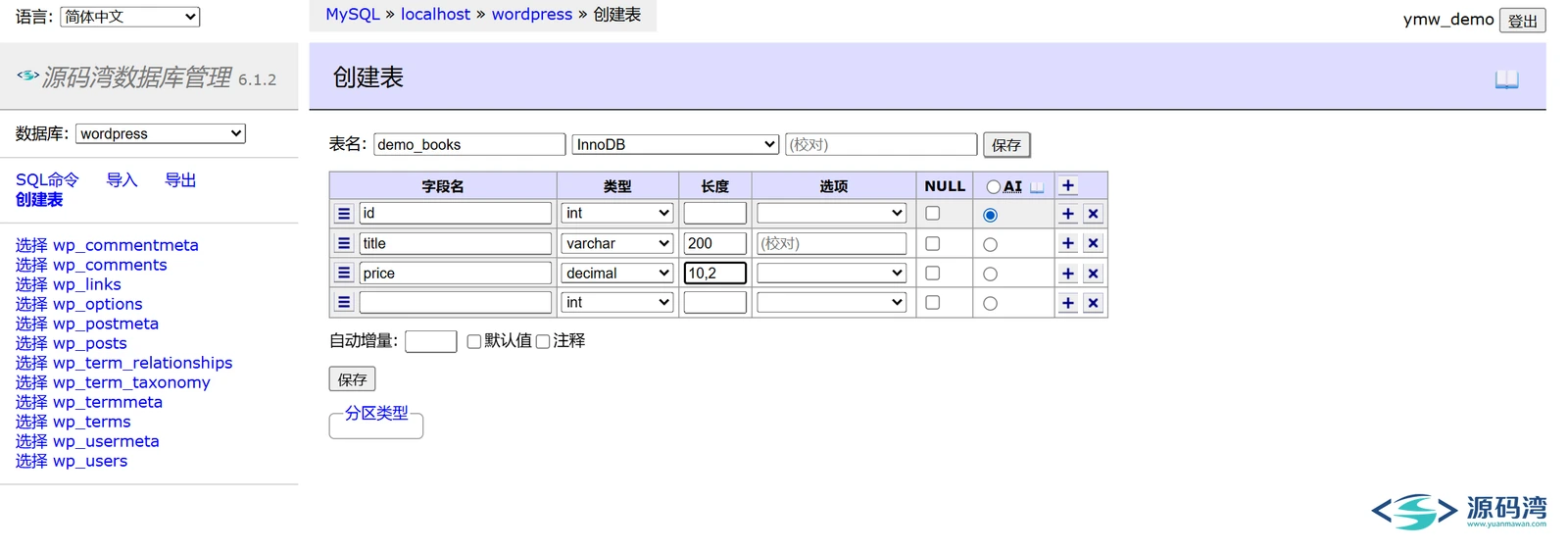This screenshot has width=1568, height=550.
Task: Remove the title field row
Action: pyautogui.click(x=1094, y=243)
